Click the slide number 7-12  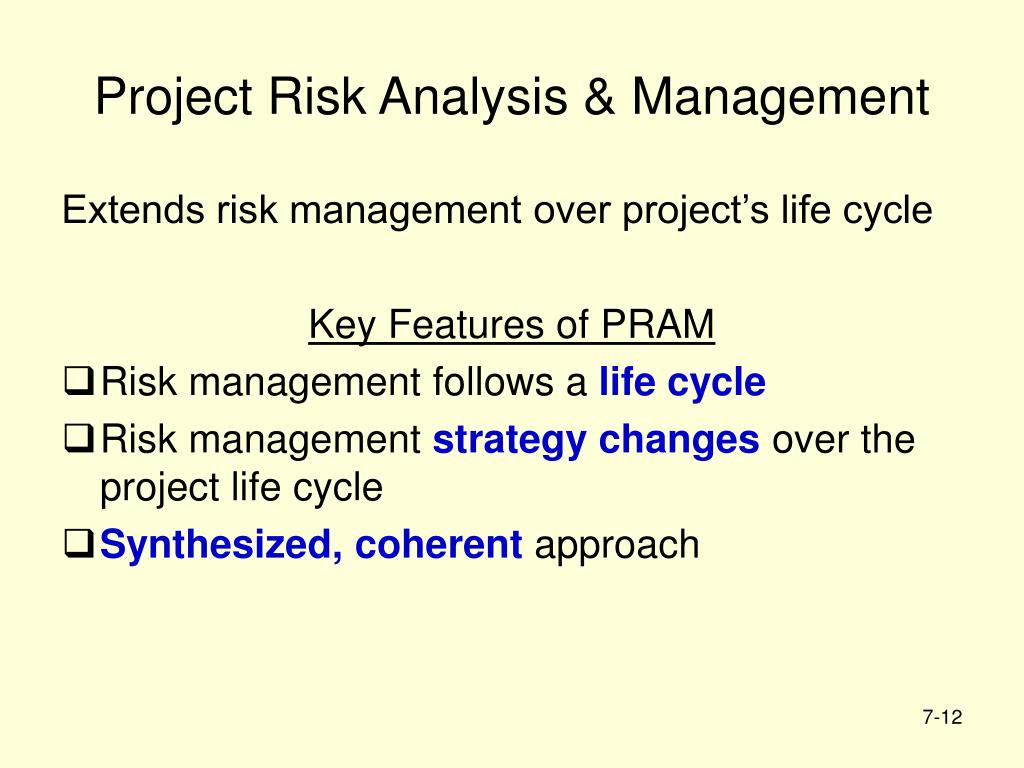pyautogui.click(x=942, y=717)
